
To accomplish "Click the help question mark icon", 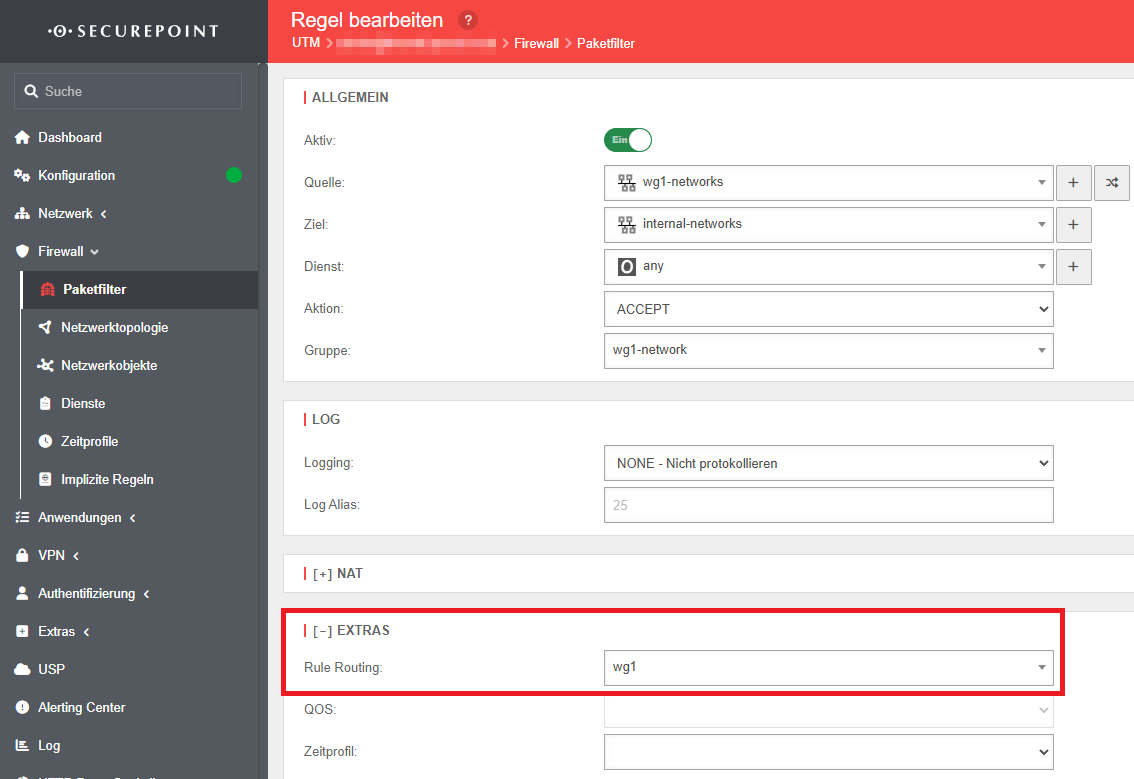I will (467, 20).
